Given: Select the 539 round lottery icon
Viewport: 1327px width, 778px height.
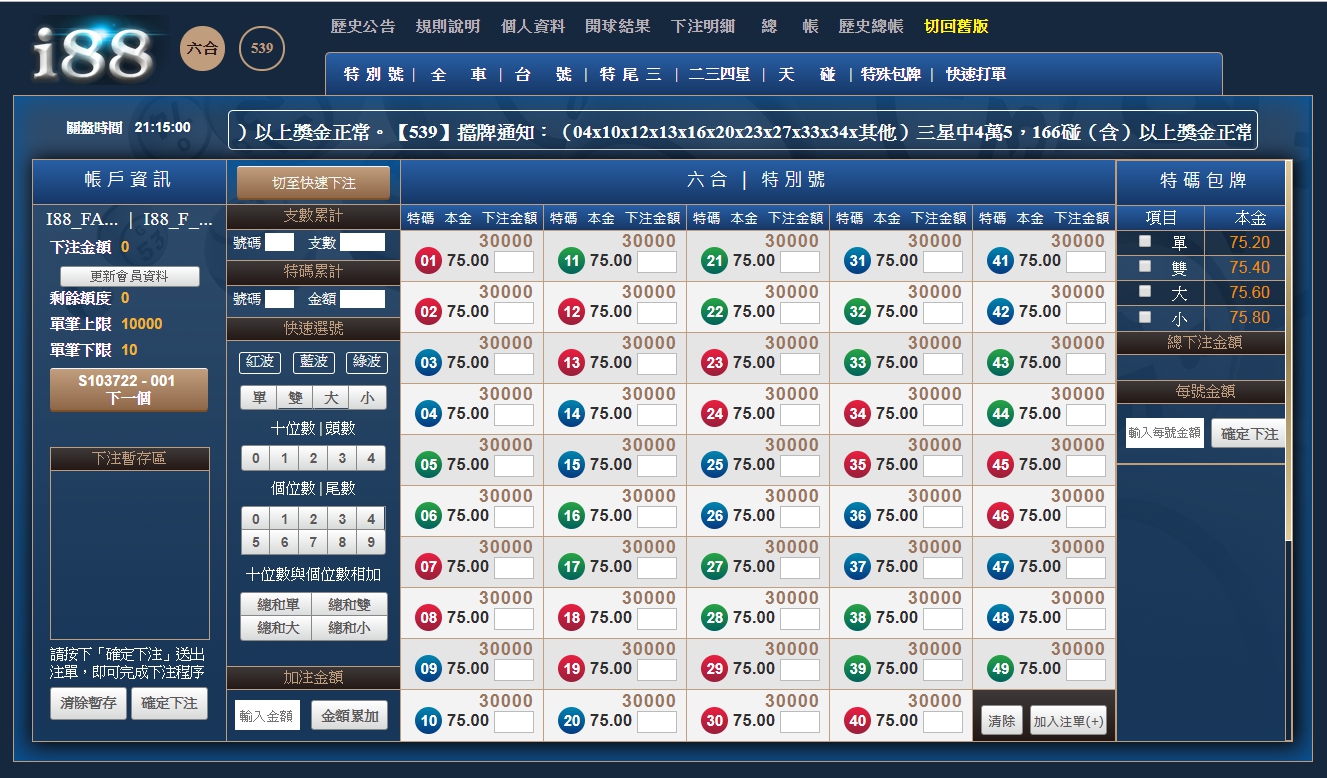Looking at the screenshot, I should 262,49.
